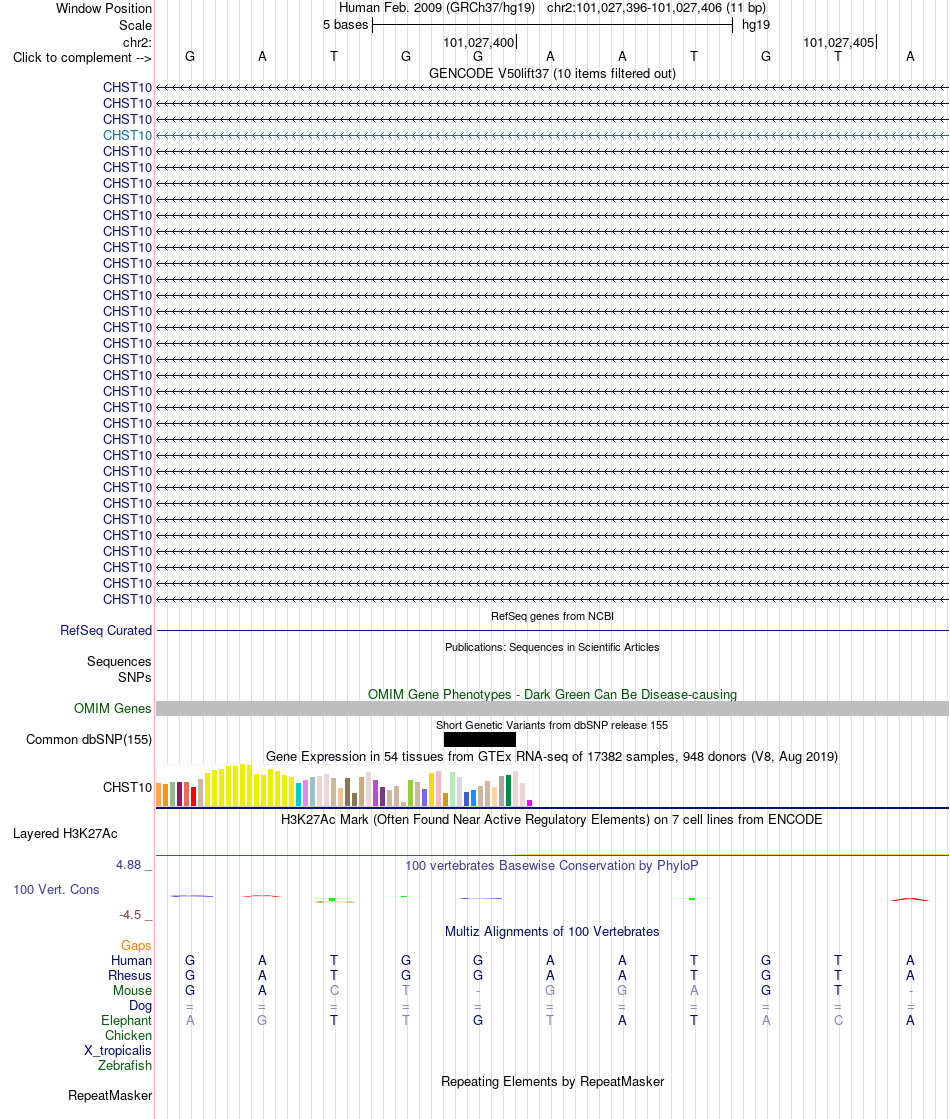The image size is (950, 1119).
Task: Open the RefSeq Curated track label
Action: (106, 631)
